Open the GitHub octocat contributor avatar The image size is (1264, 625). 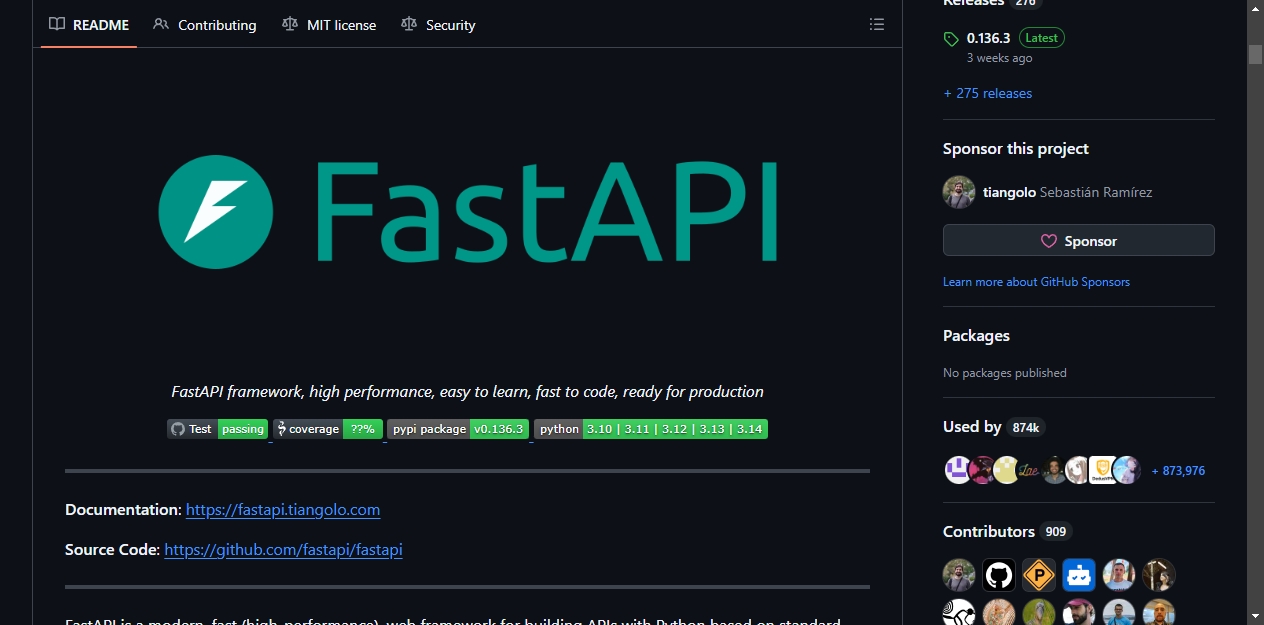pyautogui.click(x=999, y=575)
